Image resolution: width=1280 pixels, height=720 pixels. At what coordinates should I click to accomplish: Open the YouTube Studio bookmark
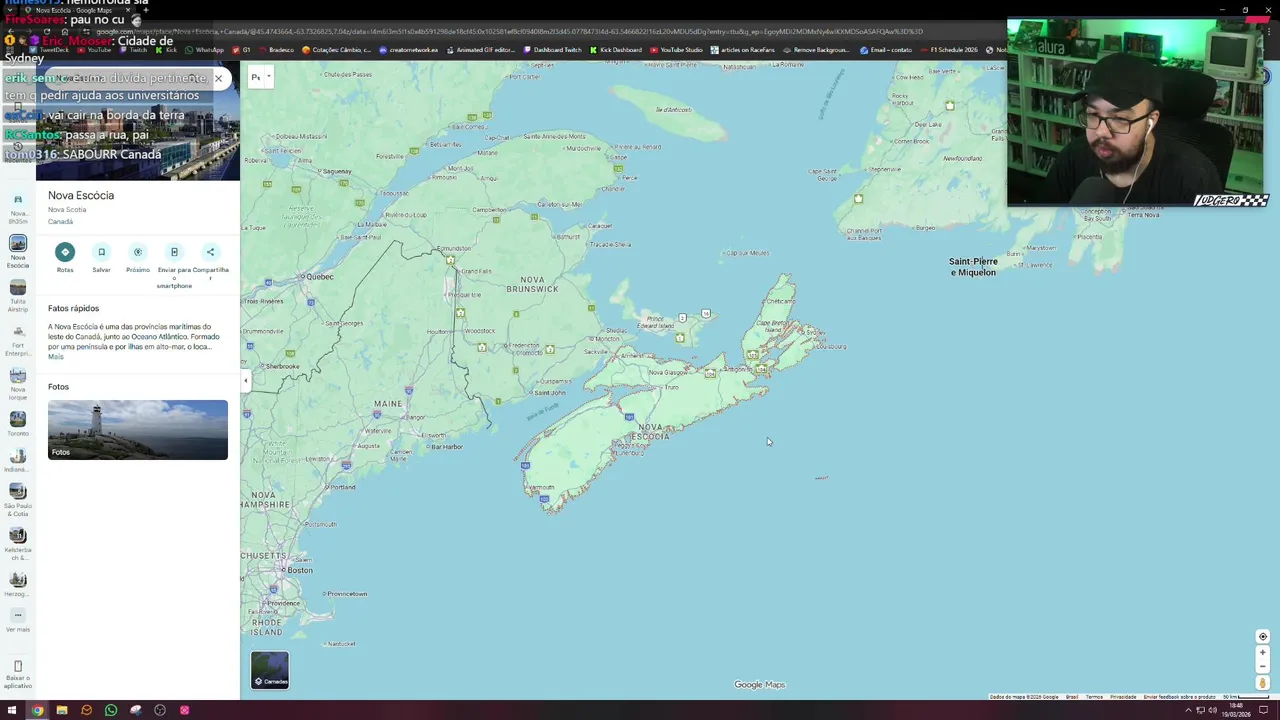click(x=676, y=50)
